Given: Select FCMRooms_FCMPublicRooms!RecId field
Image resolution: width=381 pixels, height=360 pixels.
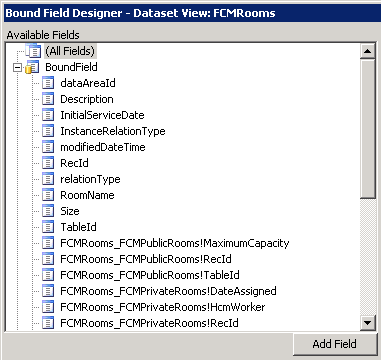Looking at the screenshot, I should pyautogui.click(x=146, y=259).
